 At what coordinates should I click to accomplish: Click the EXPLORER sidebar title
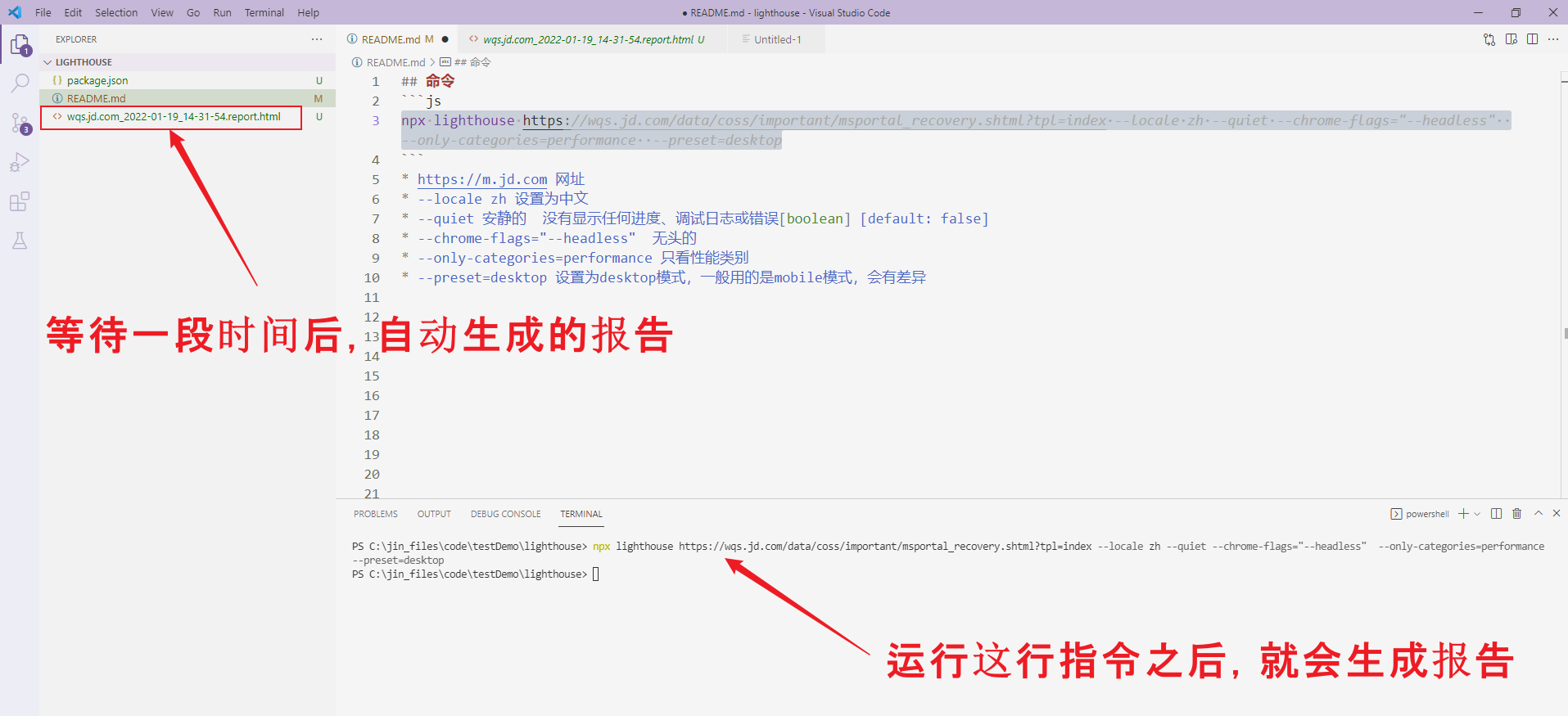pos(76,39)
